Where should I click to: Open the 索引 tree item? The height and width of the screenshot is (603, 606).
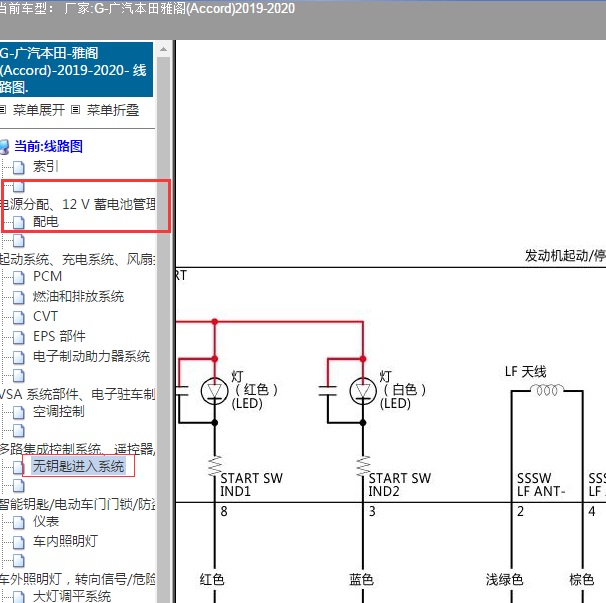[x=46, y=167]
